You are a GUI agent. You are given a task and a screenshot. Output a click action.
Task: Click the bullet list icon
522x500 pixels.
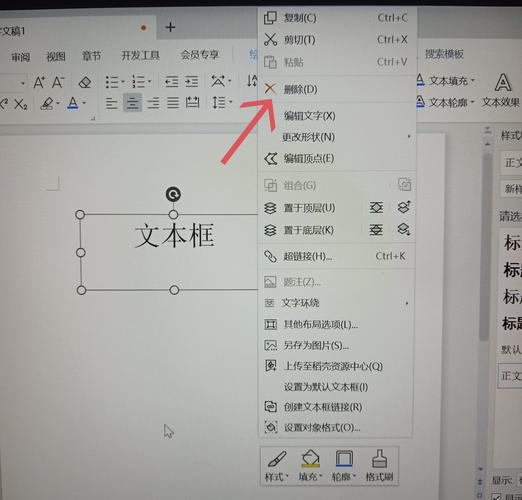(112, 82)
